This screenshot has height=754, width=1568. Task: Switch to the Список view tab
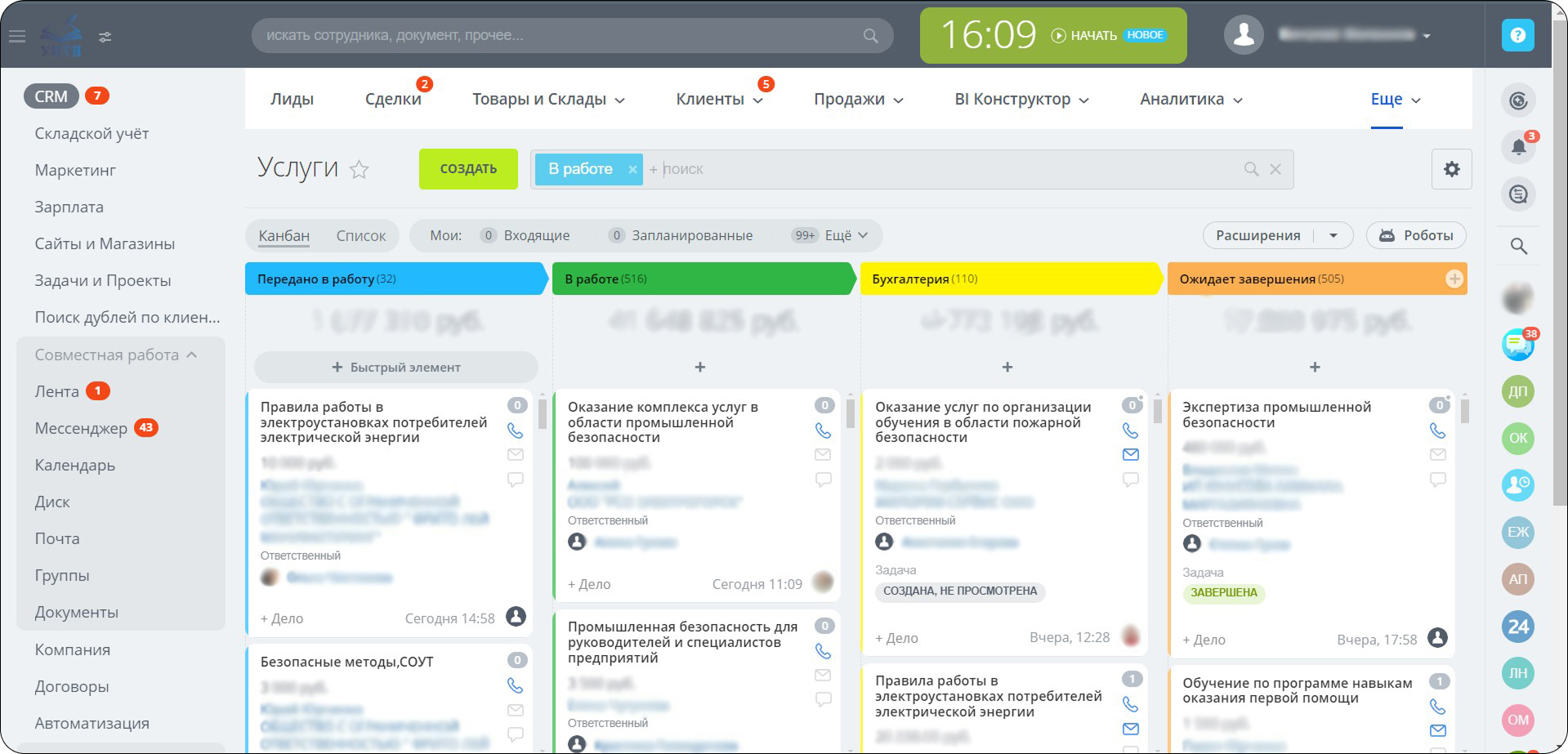(x=362, y=234)
